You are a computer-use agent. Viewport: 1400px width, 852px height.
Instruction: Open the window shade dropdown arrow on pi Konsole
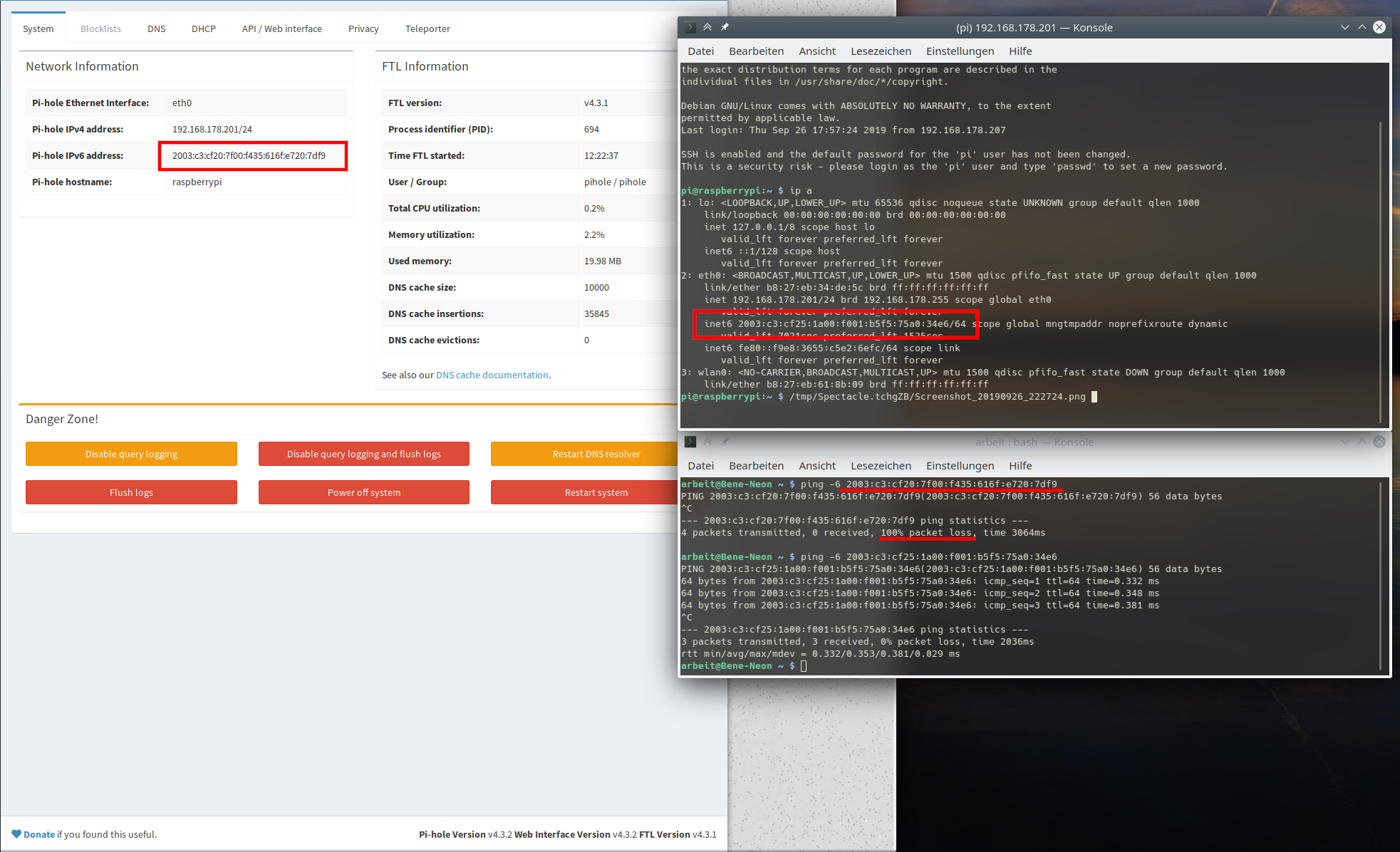tap(1345, 27)
